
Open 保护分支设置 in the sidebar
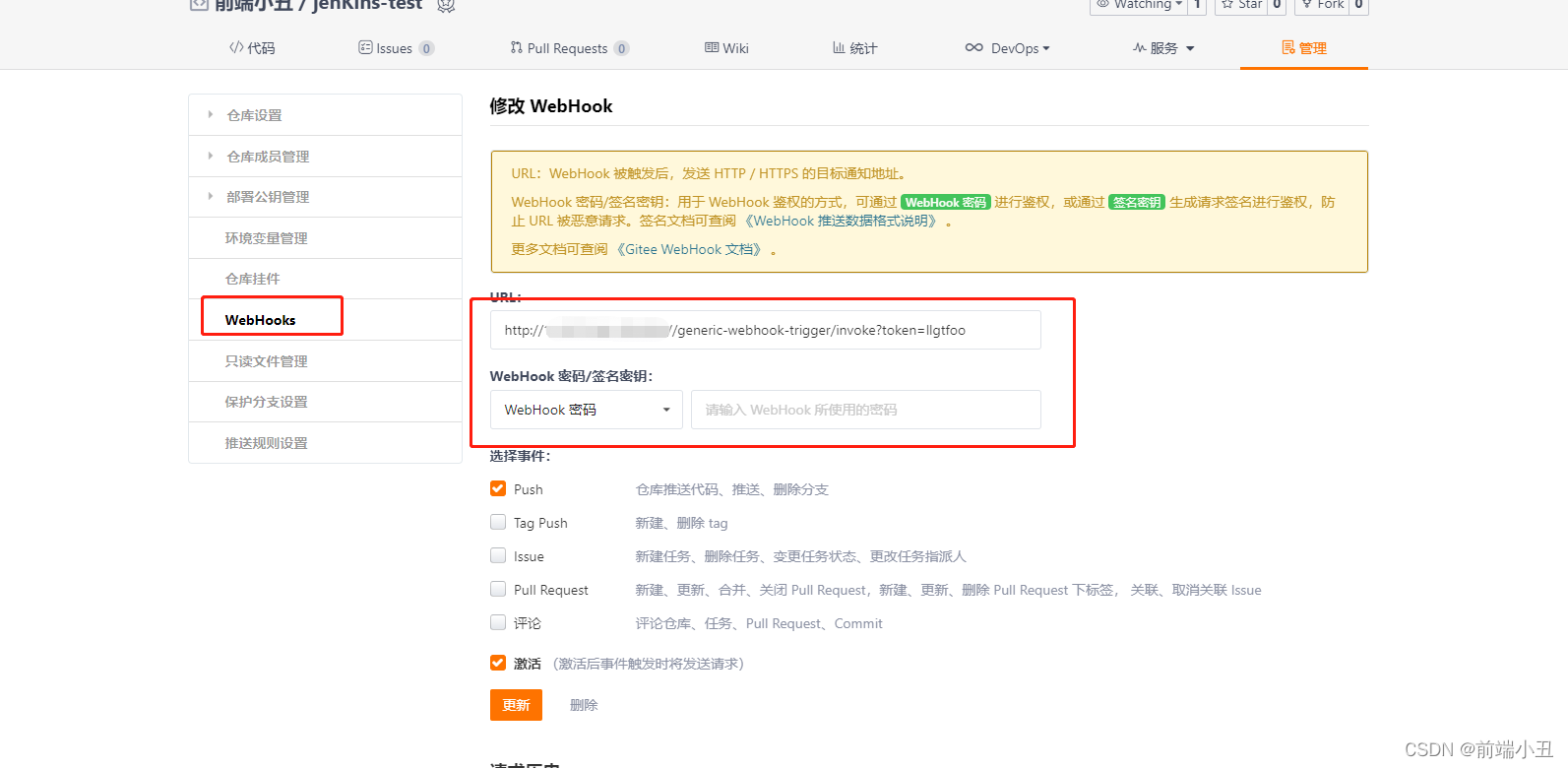pos(325,402)
